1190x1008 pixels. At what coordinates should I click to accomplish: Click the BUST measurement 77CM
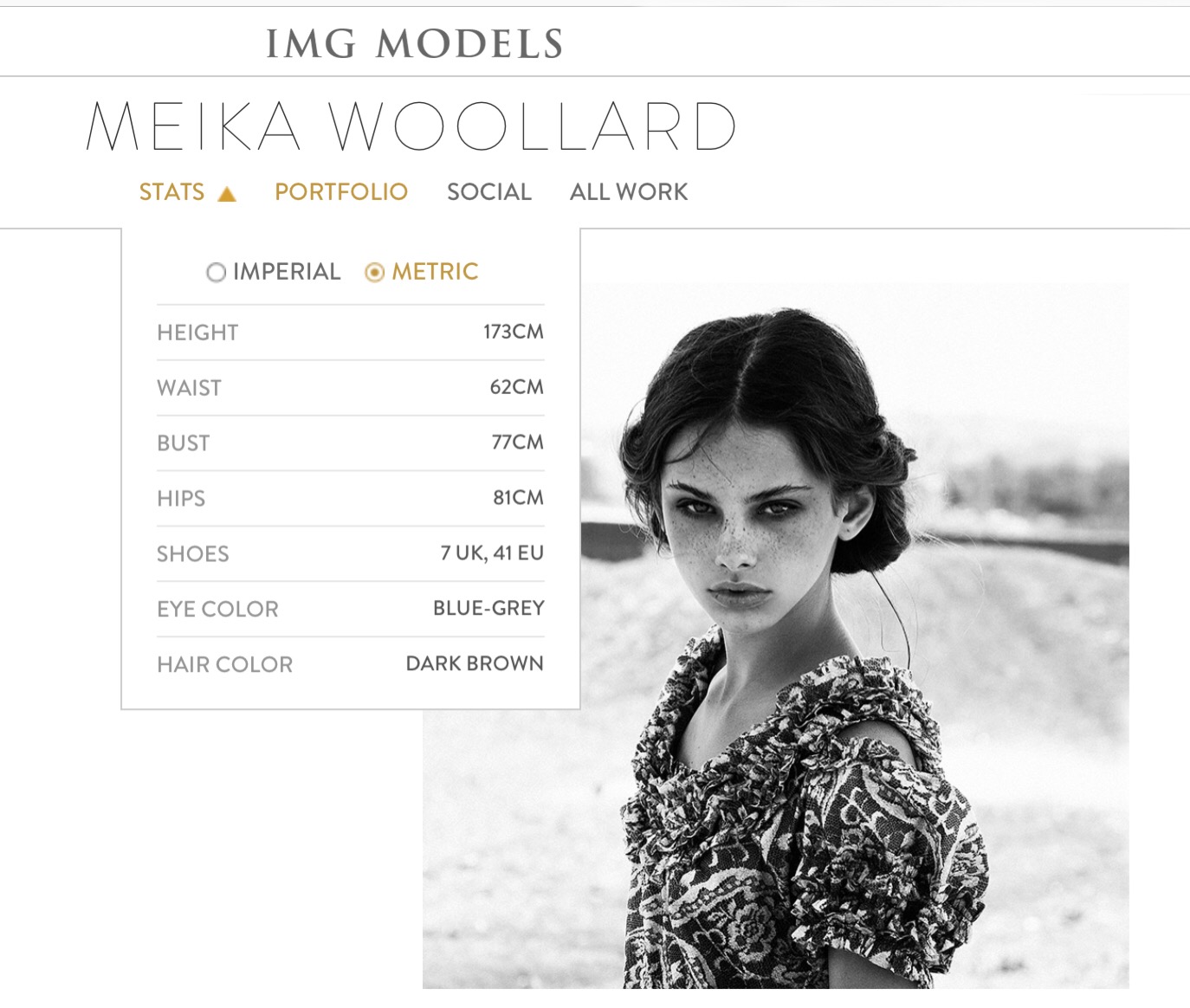click(x=517, y=443)
